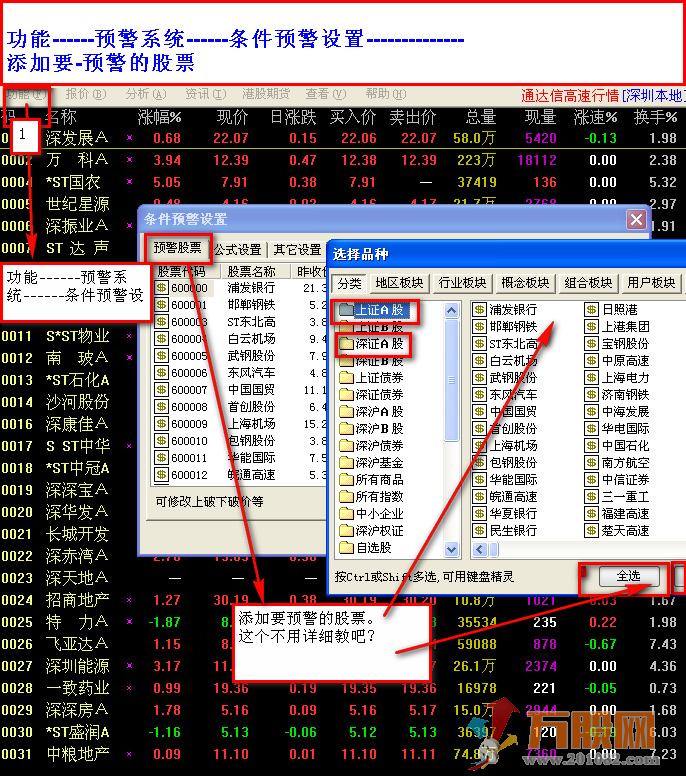Viewport: 686px width, 776px height.
Task: Select 招商地产 row in quote list
Action: tap(343, 600)
